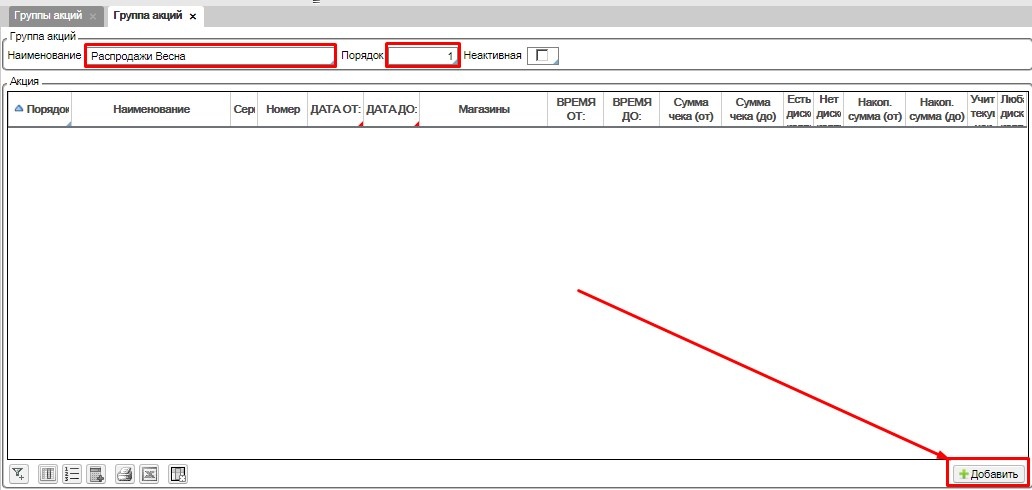This screenshot has width=1032, height=490.
Task: Print the table using the printer icon
Action: (124, 474)
